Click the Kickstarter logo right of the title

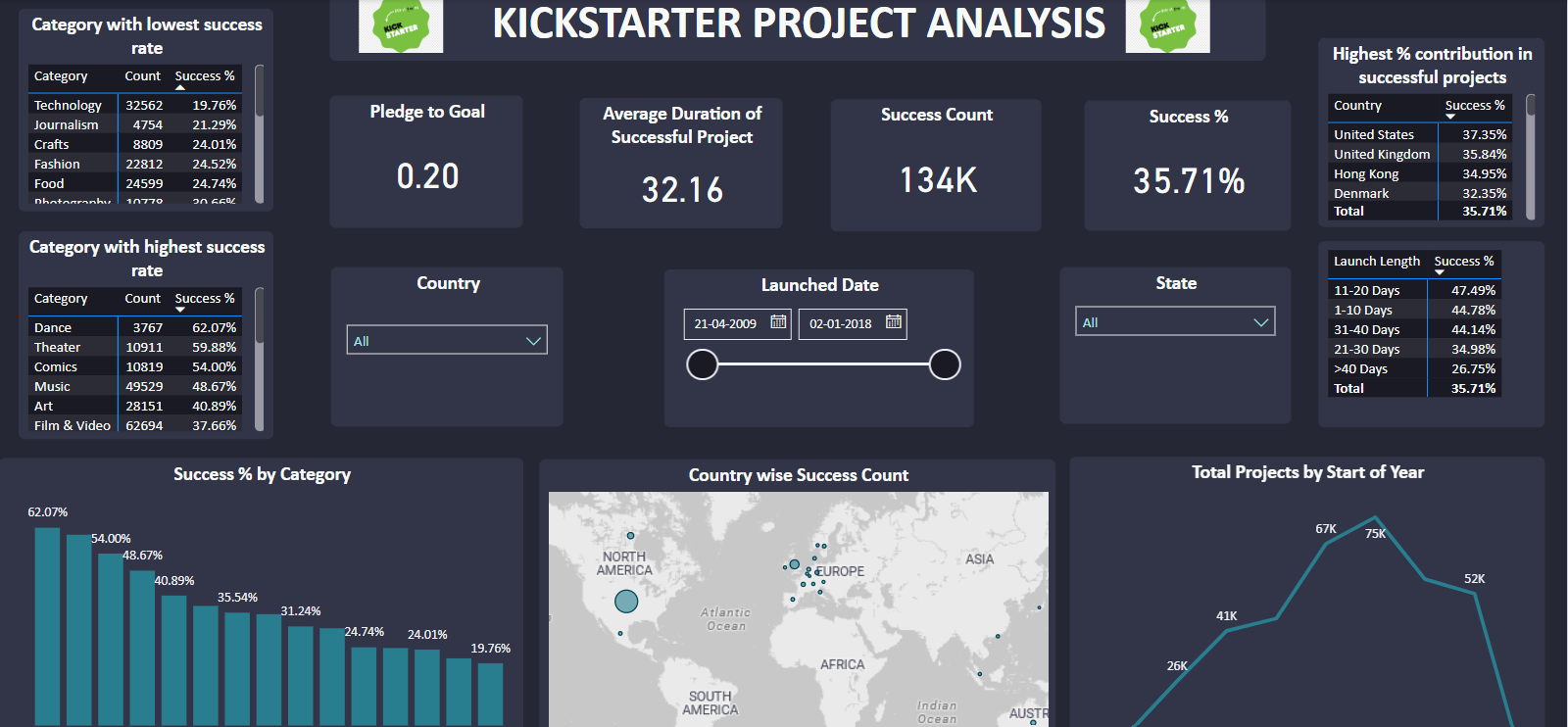pyautogui.click(x=1167, y=26)
